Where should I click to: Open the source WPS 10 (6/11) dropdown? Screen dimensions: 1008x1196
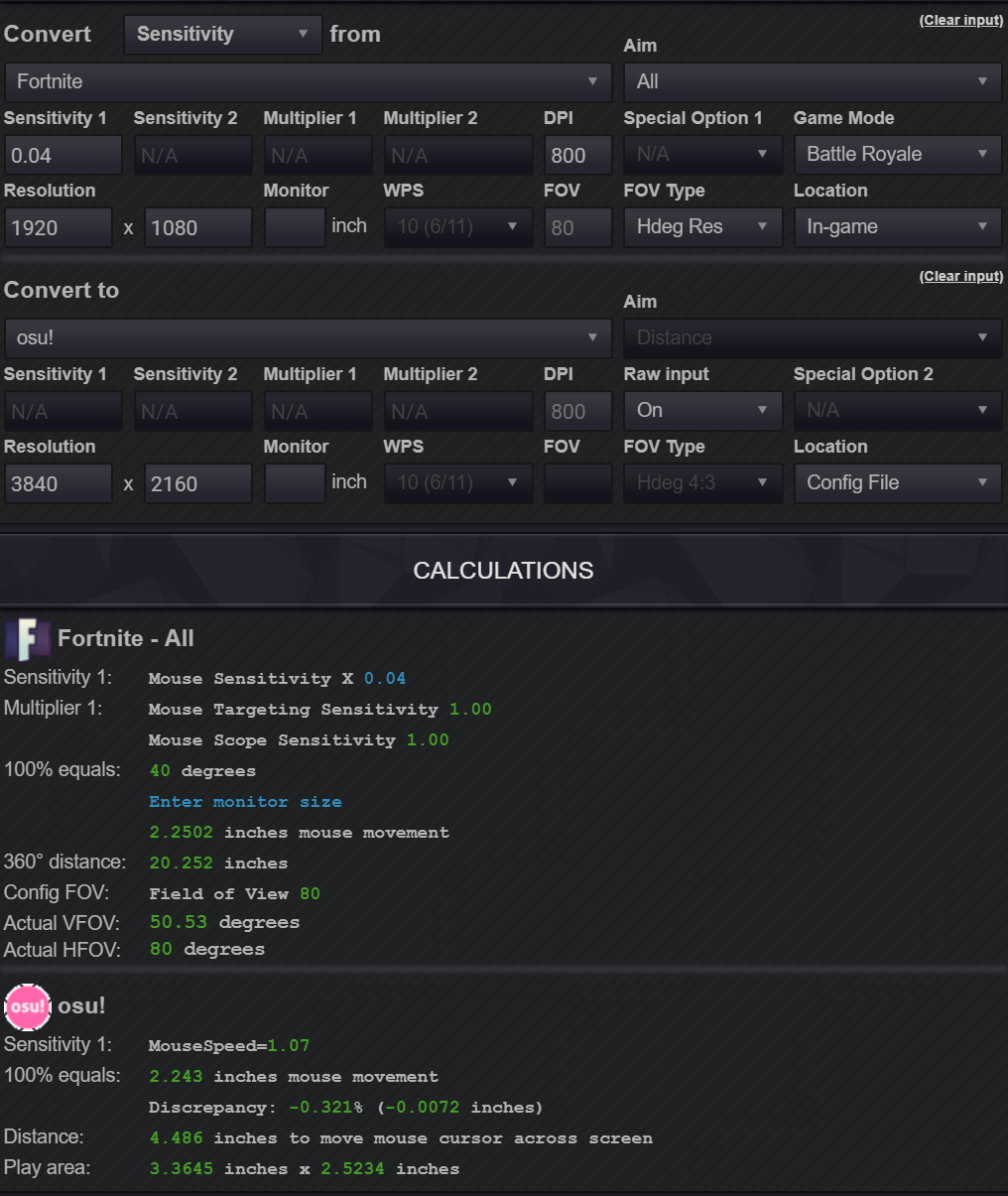(x=458, y=227)
